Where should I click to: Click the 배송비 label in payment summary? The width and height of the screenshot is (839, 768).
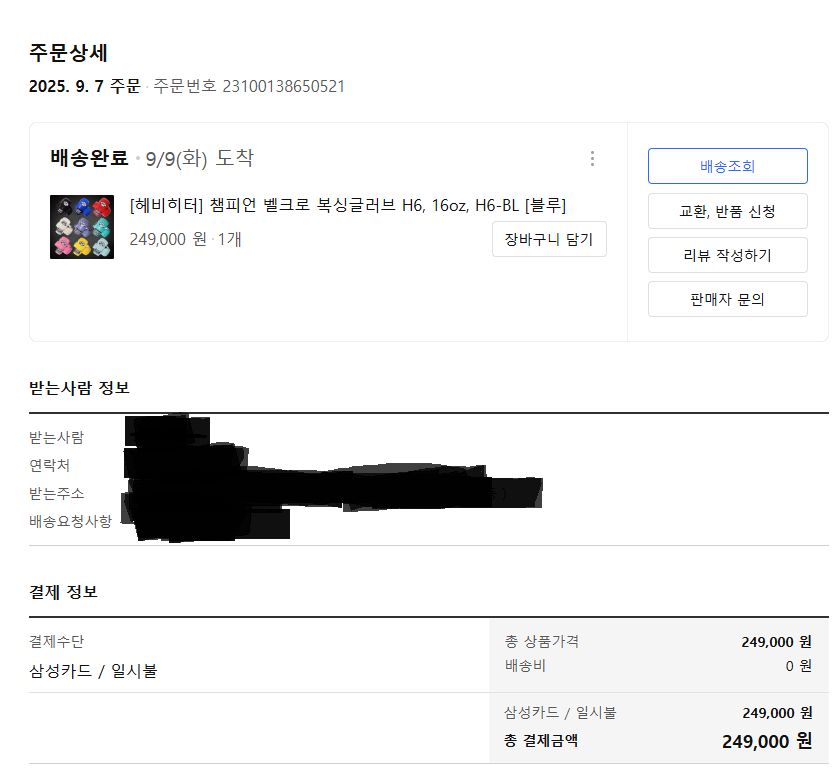point(525,666)
